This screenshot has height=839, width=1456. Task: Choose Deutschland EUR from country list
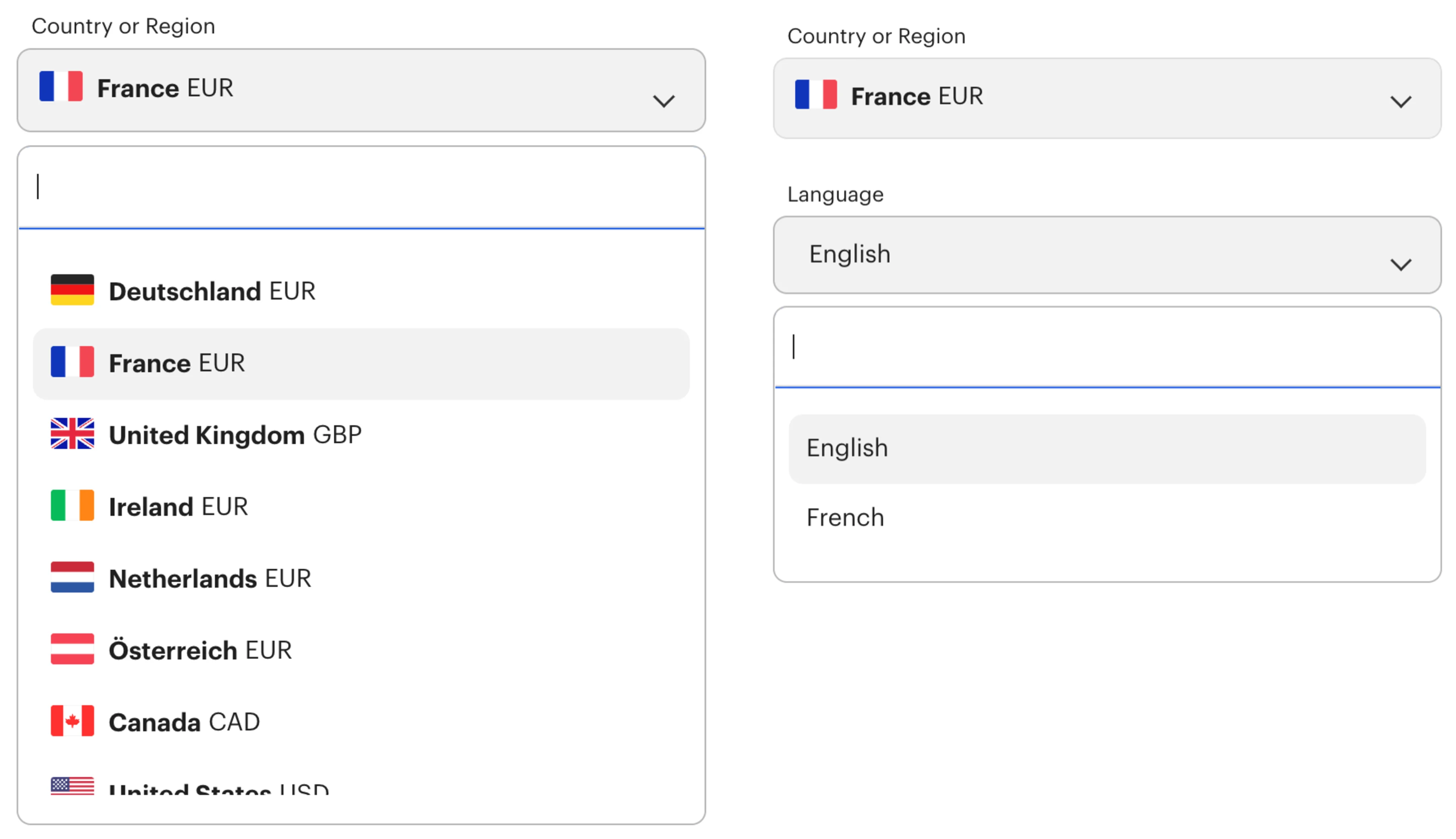click(x=212, y=291)
